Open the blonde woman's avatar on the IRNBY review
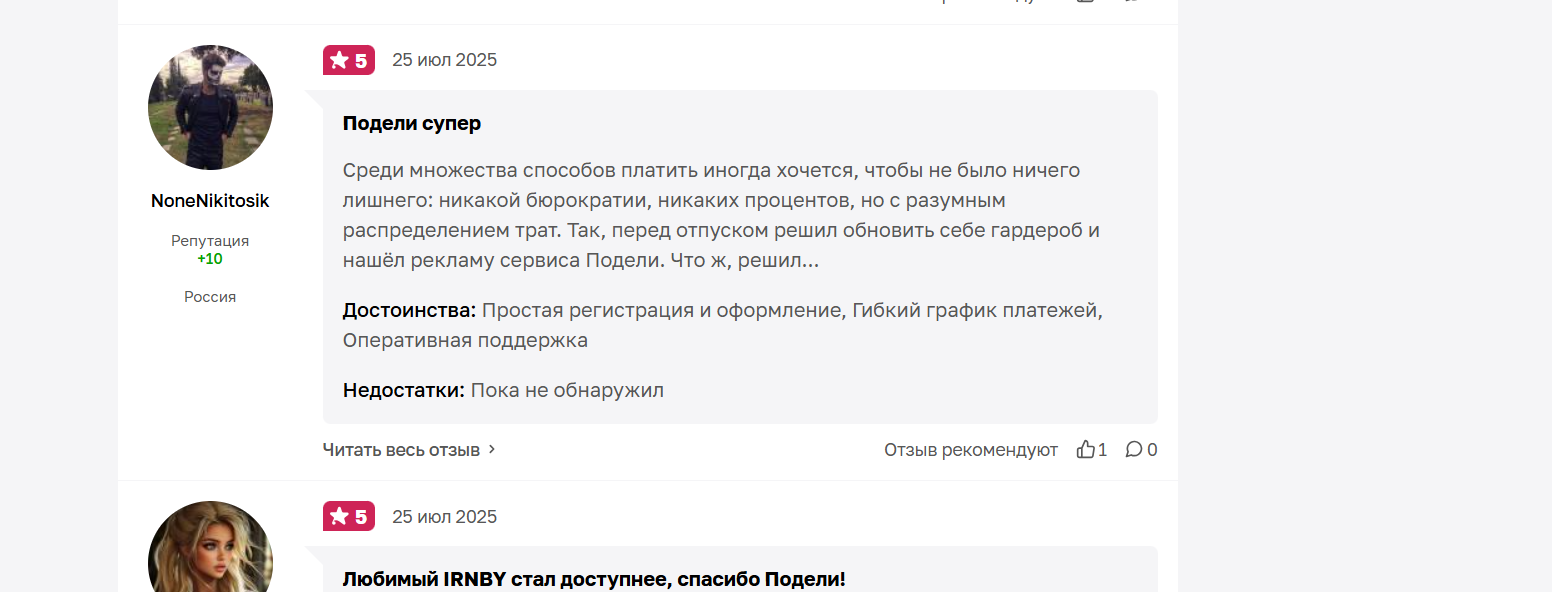 point(210,547)
